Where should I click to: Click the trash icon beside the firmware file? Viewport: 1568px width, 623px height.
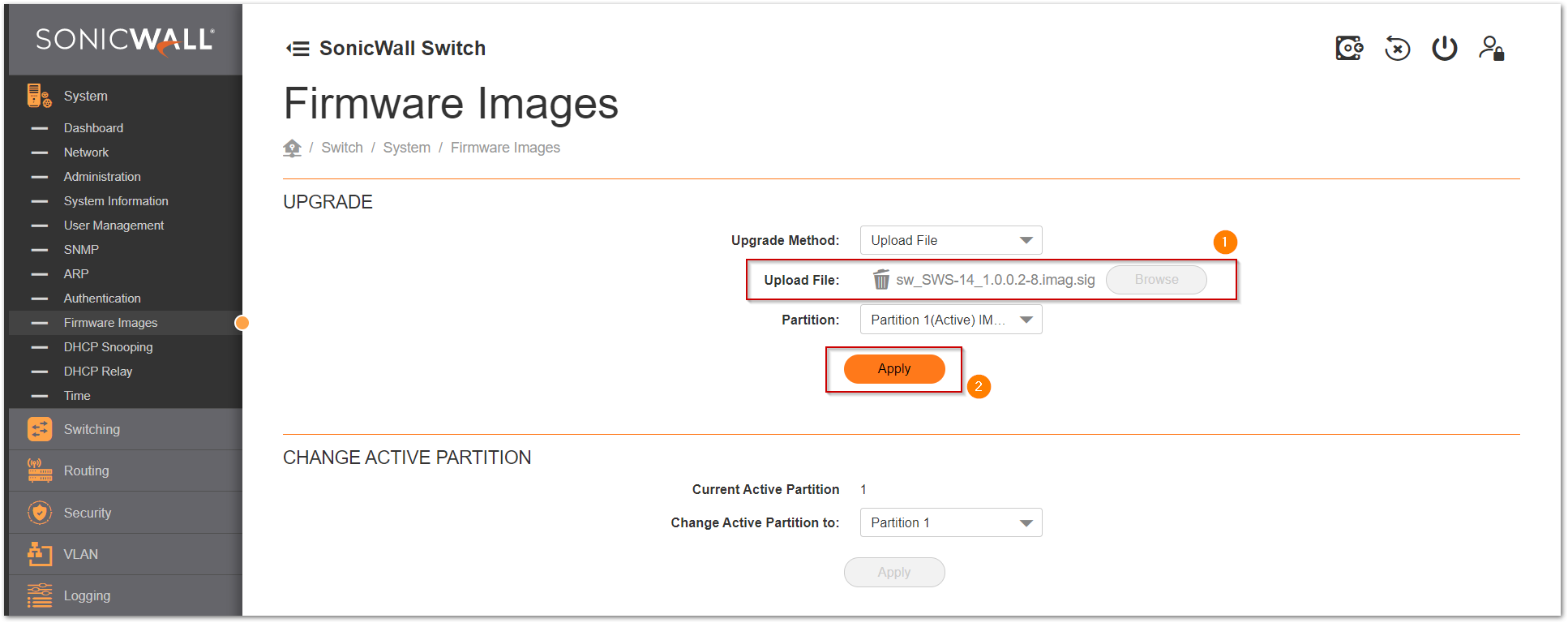pos(880,280)
